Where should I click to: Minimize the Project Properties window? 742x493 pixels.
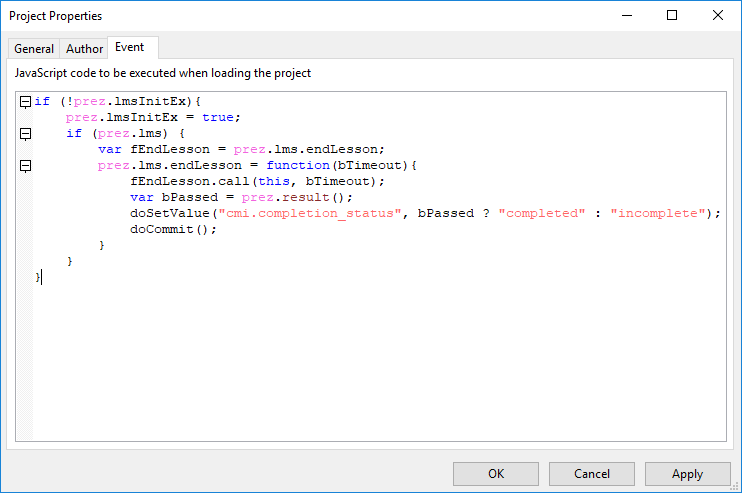click(x=627, y=16)
